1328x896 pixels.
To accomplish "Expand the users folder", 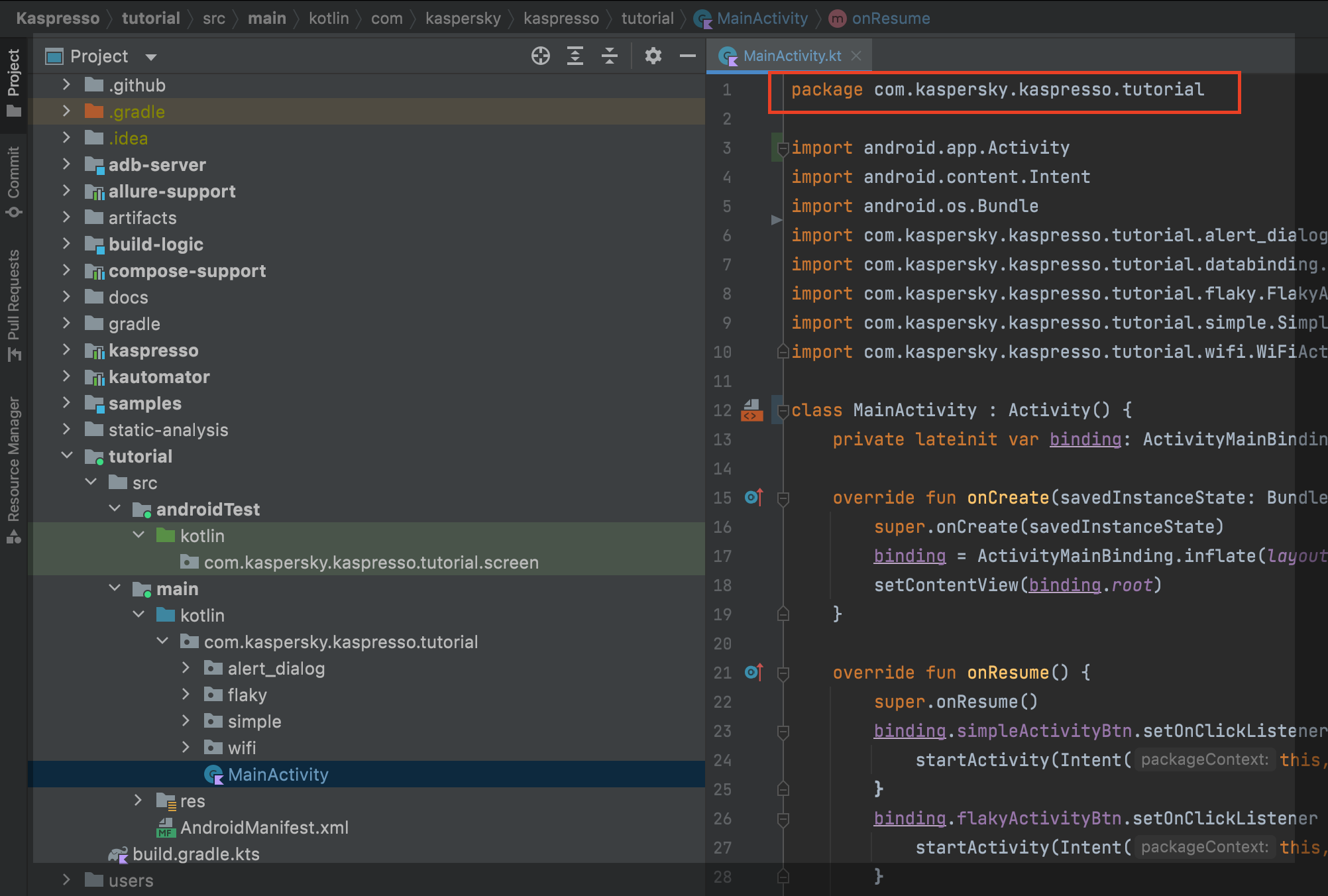I will [x=66, y=880].
